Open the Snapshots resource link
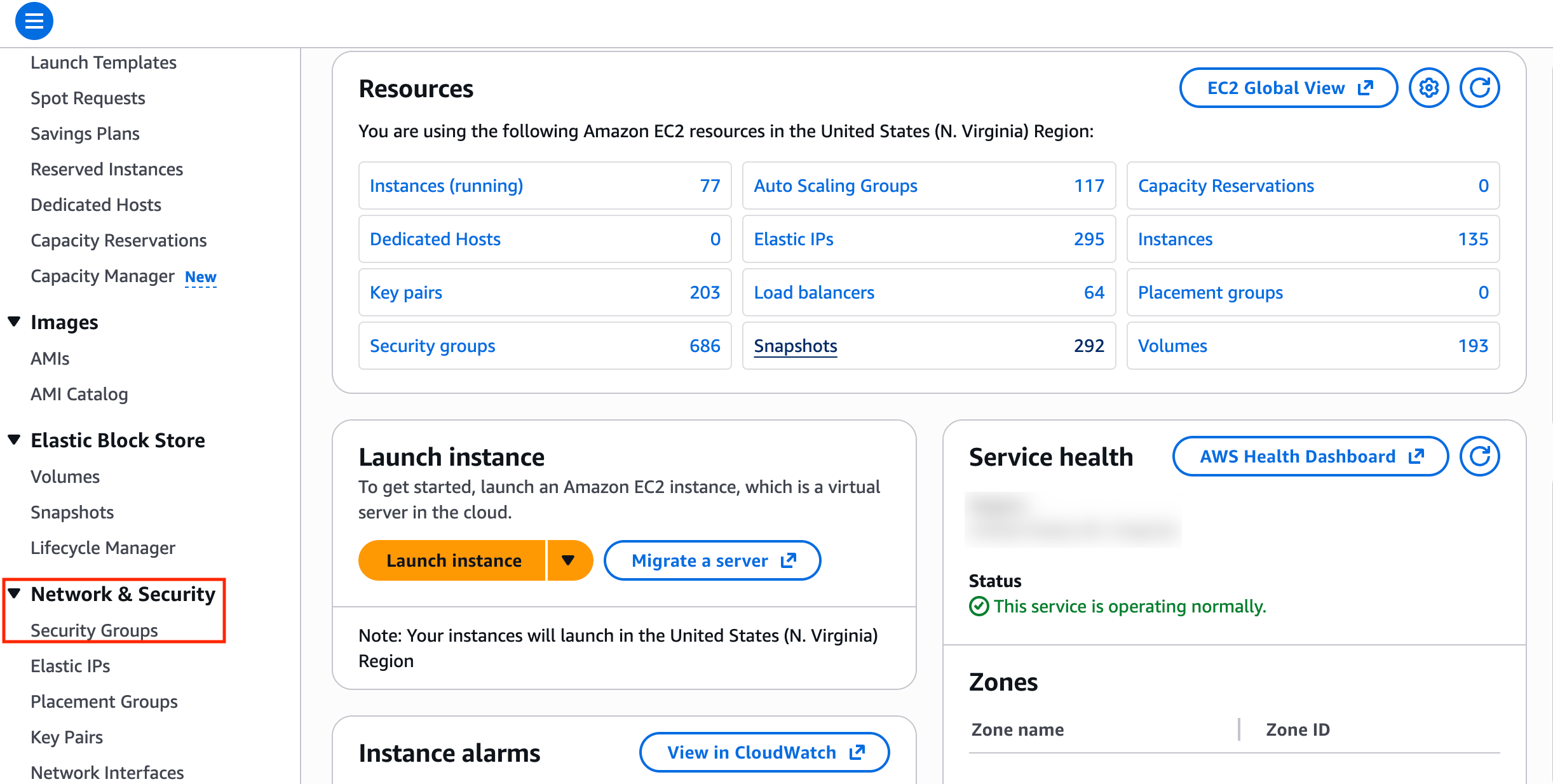Viewport: 1553px width, 784px height. coord(795,346)
